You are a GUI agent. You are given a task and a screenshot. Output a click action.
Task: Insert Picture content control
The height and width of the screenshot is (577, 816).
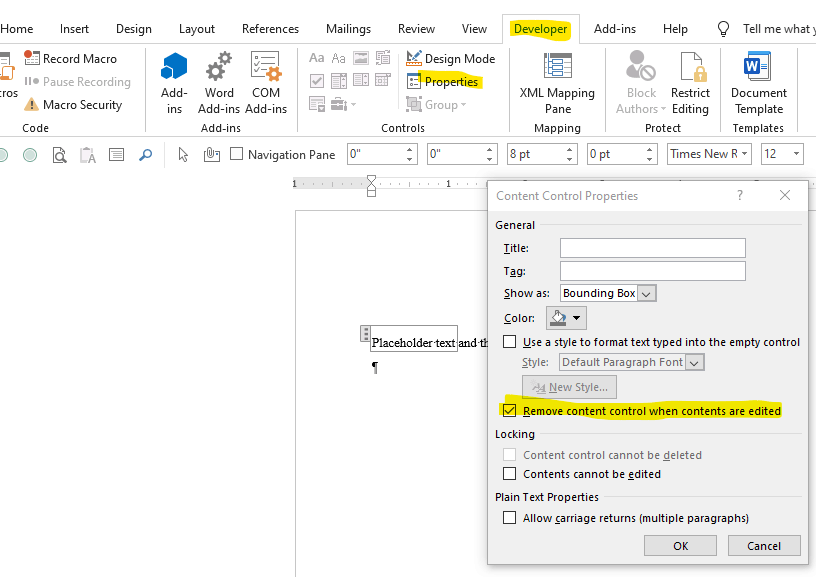(361, 58)
